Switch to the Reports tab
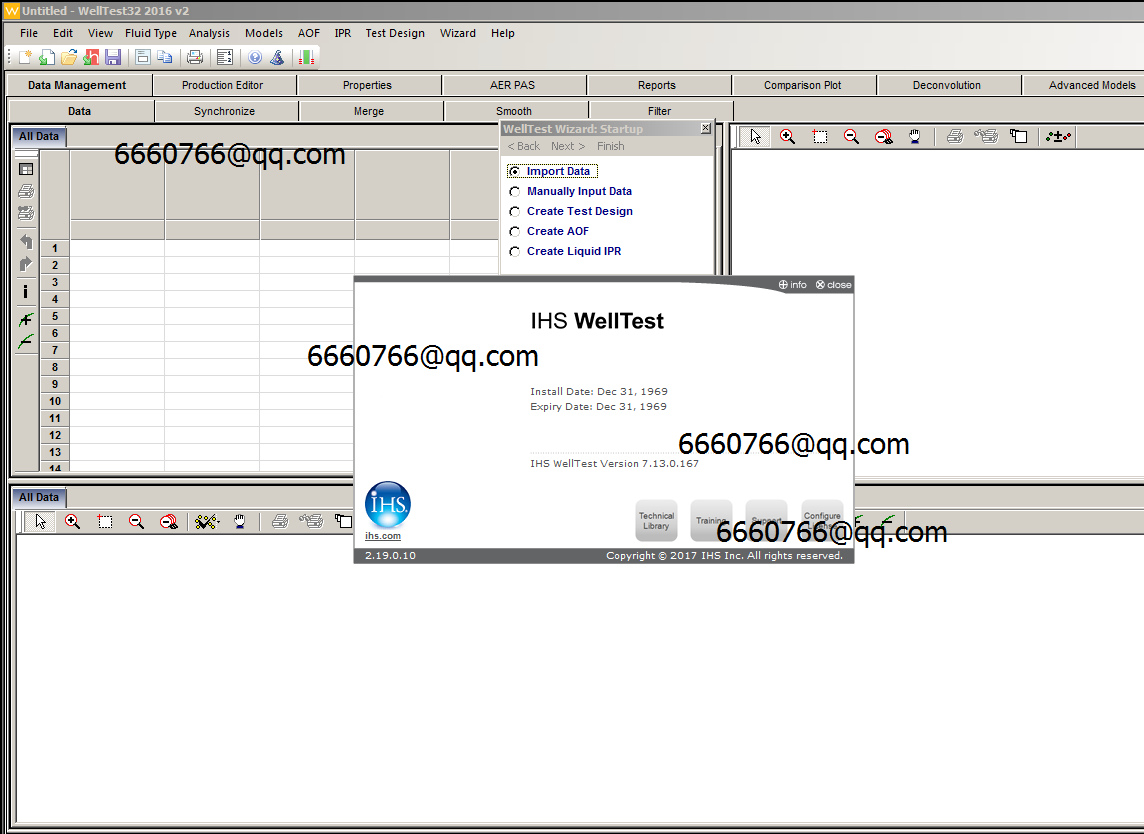The height and width of the screenshot is (834, 1144). pyautogui.click(x=657, y=85)
